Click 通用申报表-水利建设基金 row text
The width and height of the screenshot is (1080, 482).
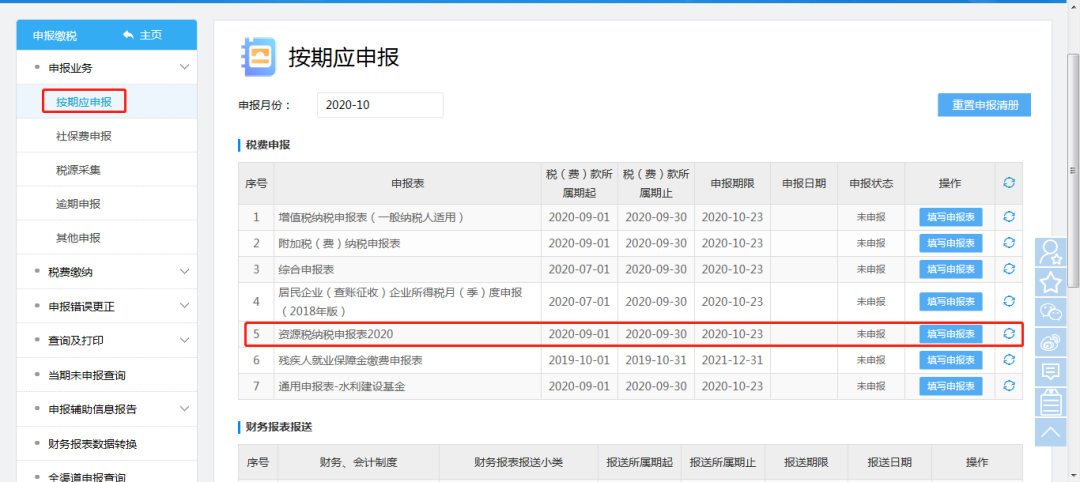(x=342, y=386)
